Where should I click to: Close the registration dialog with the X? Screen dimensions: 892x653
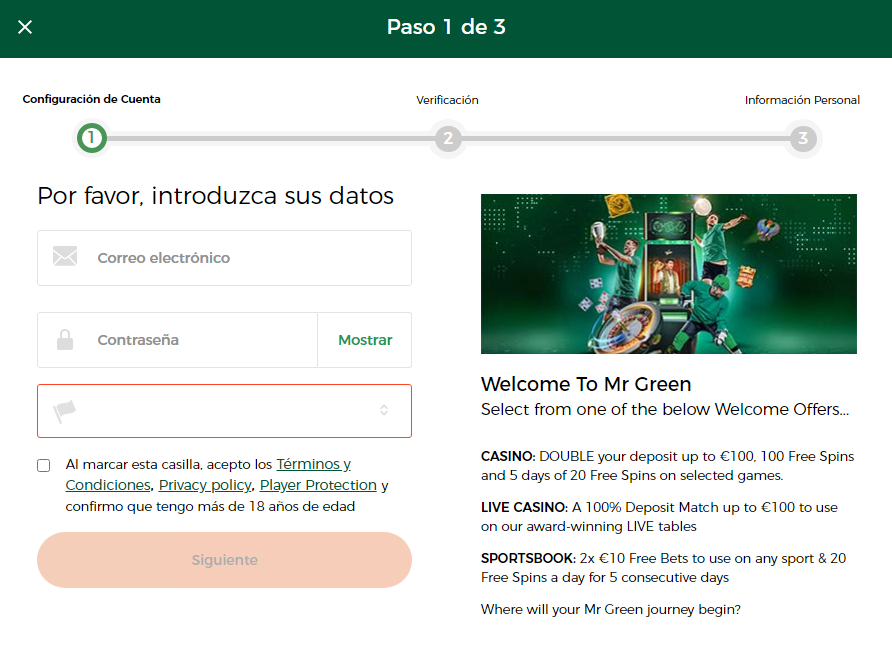tap(25, 27)
